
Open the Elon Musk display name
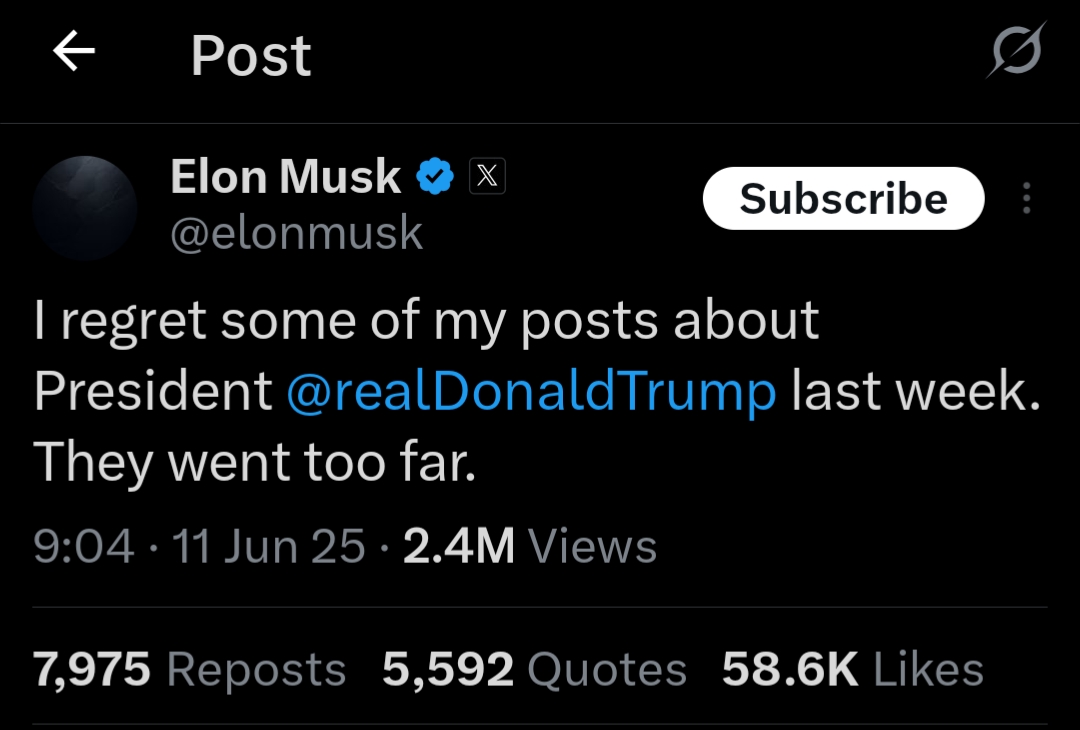(285, 178)
